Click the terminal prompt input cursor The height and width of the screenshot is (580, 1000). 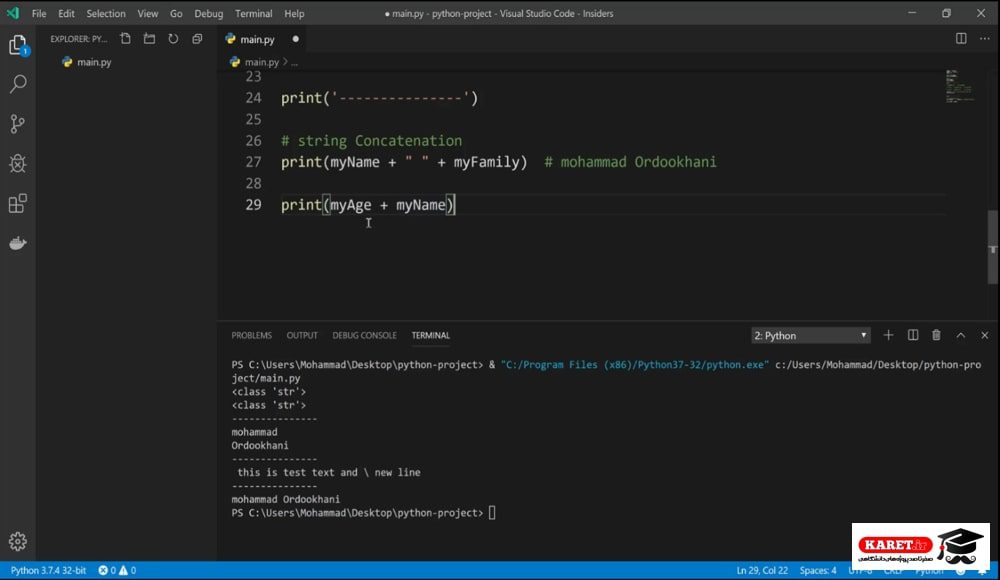492,513
